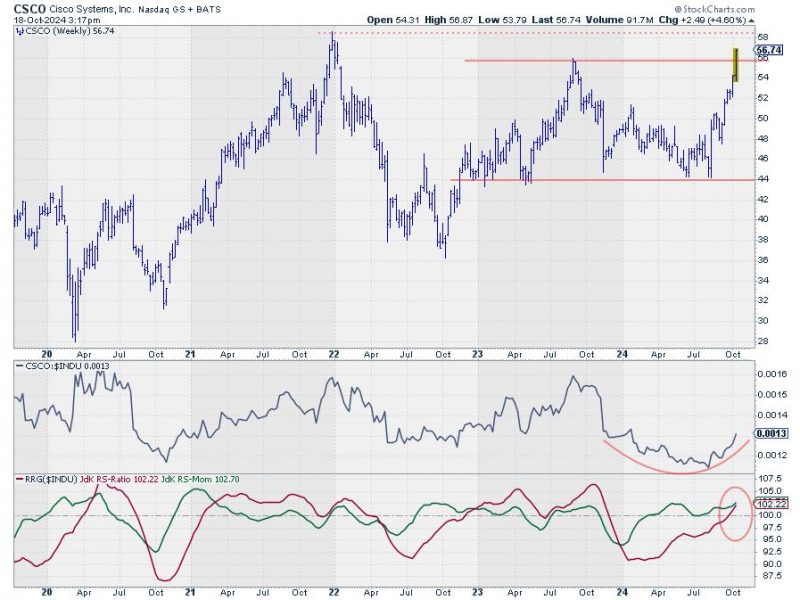
Task: Click the CSCO (Weekly) 56.74 legend label
Action: pos(69,31)
